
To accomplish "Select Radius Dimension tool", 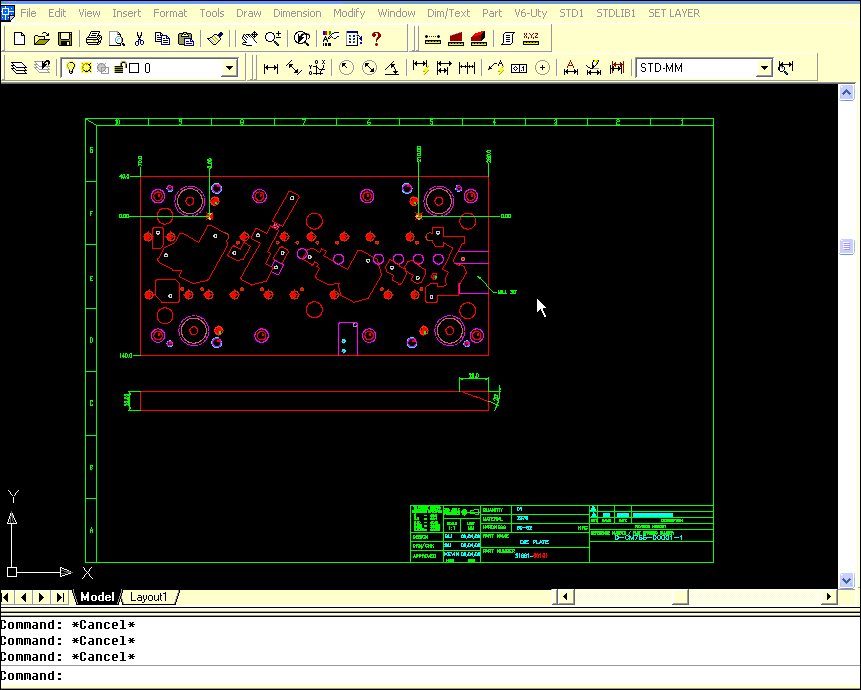I will pyautogui.click(x=346, y=68).
